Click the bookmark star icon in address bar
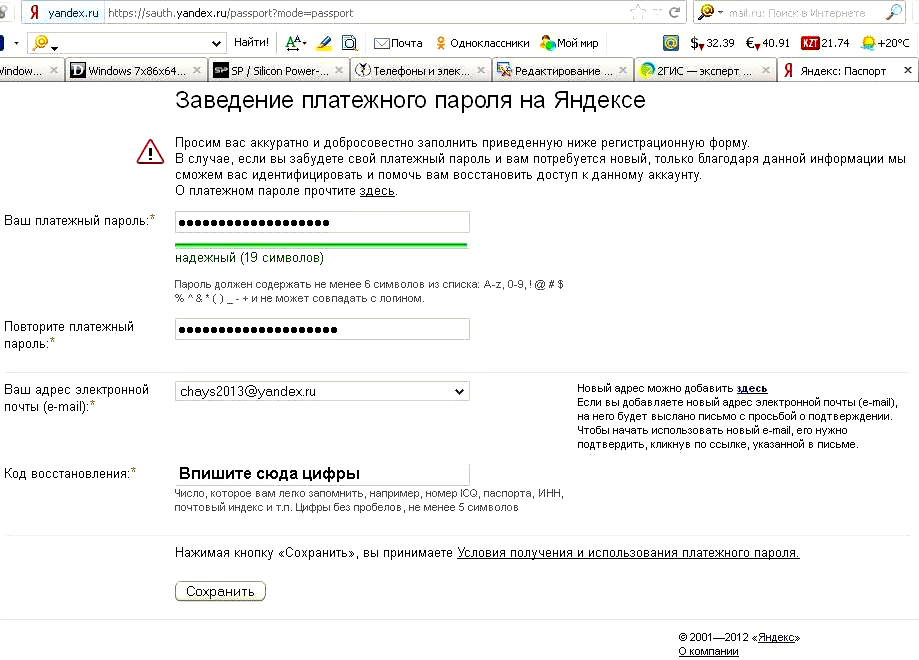This screenshot has height=660, width=919. click(638, 12)
